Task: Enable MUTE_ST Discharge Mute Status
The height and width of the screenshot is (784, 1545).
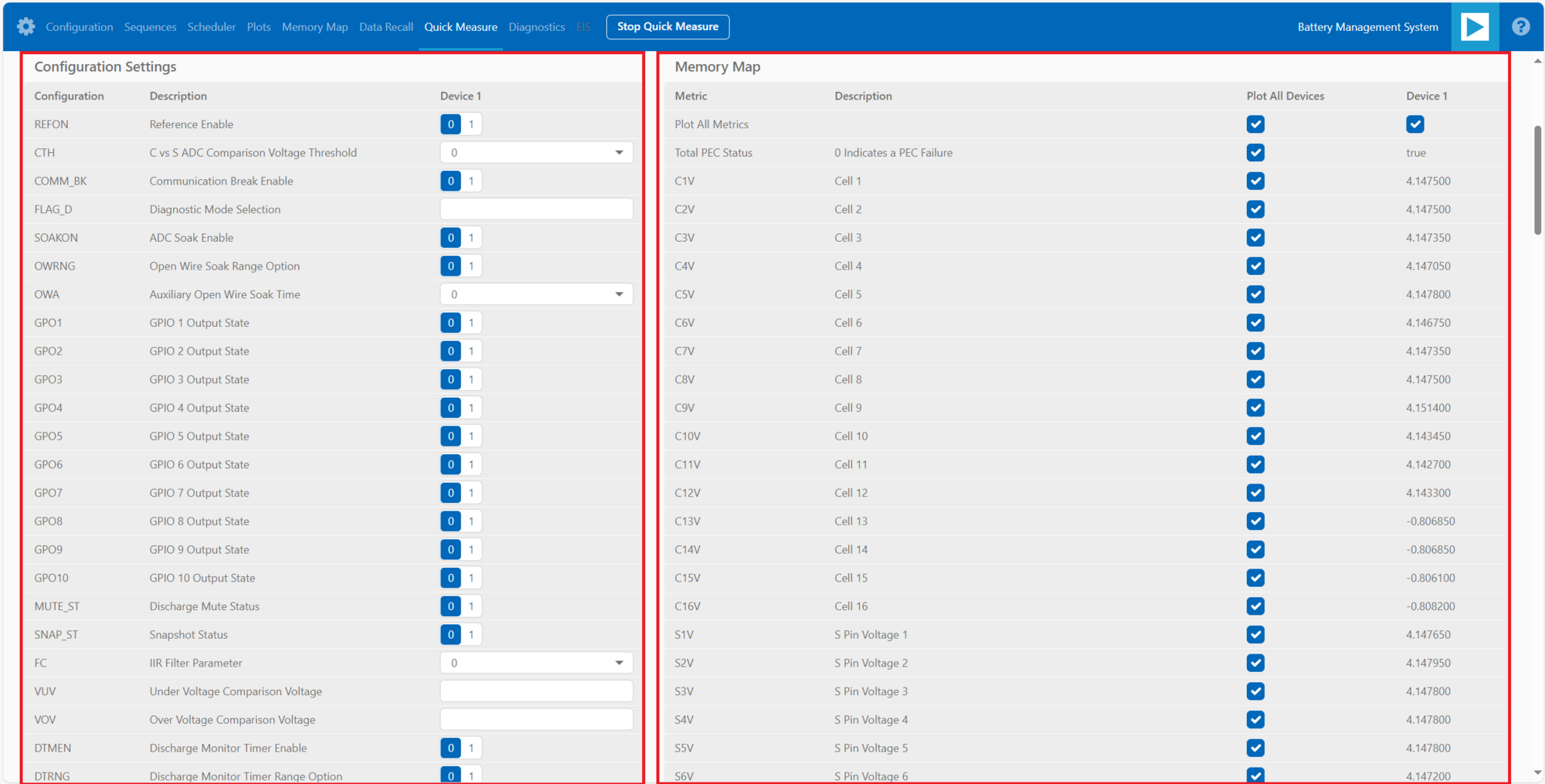Action: tap(470, 606)
